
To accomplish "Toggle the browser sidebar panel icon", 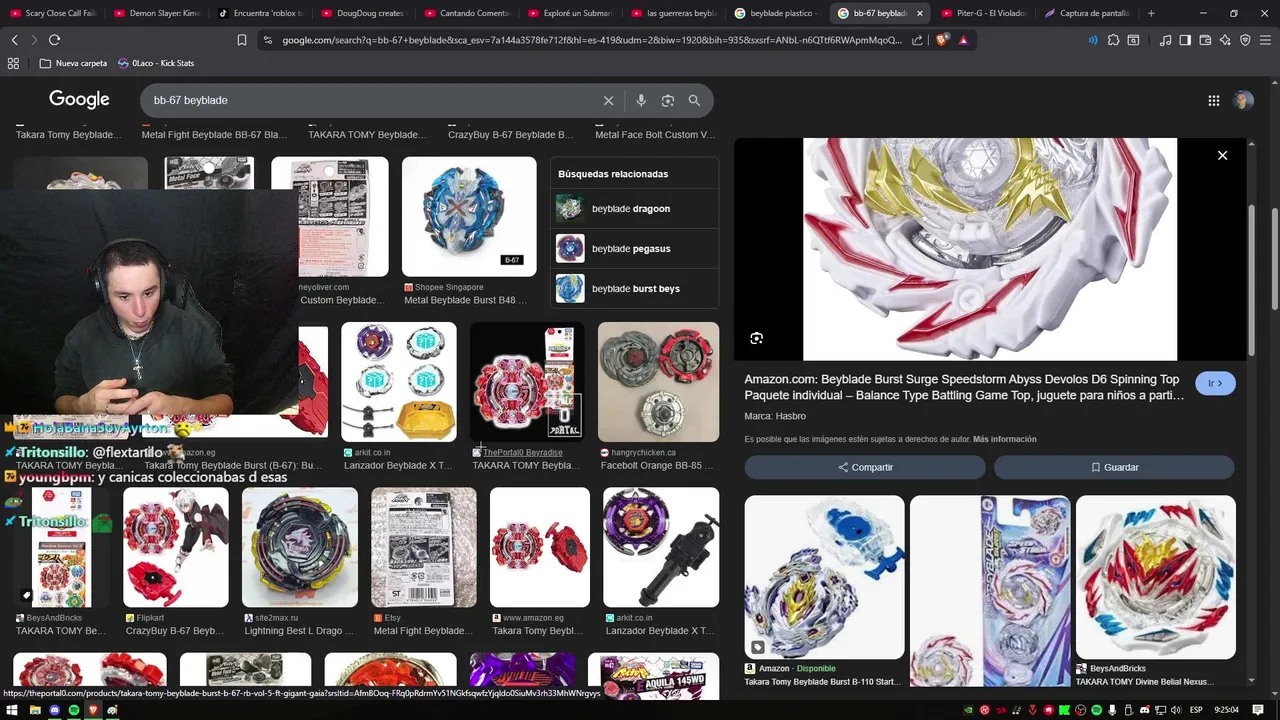I will coord(1185,40).
